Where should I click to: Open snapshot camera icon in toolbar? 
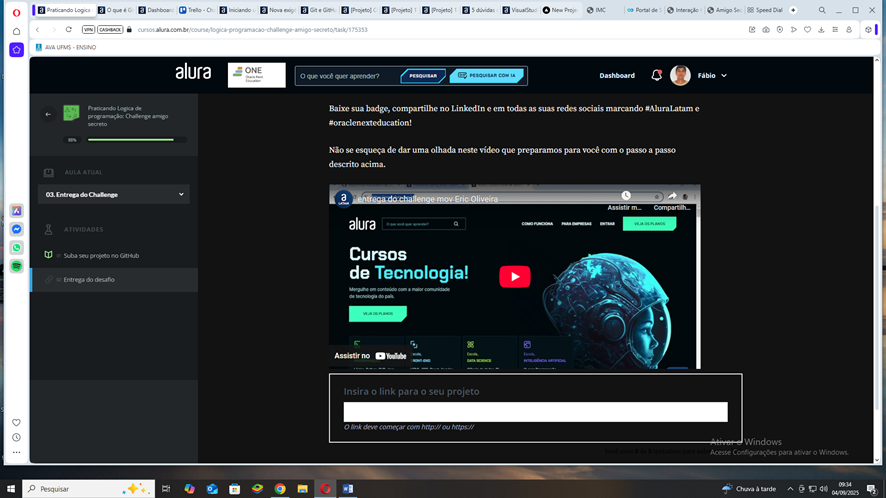[x=766, y=29]
